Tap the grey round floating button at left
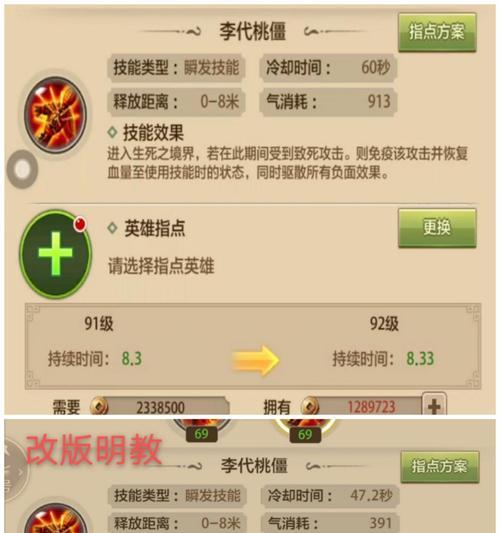Image resolution: width=500 pixels, height=533 pixels. click(22, 169)
